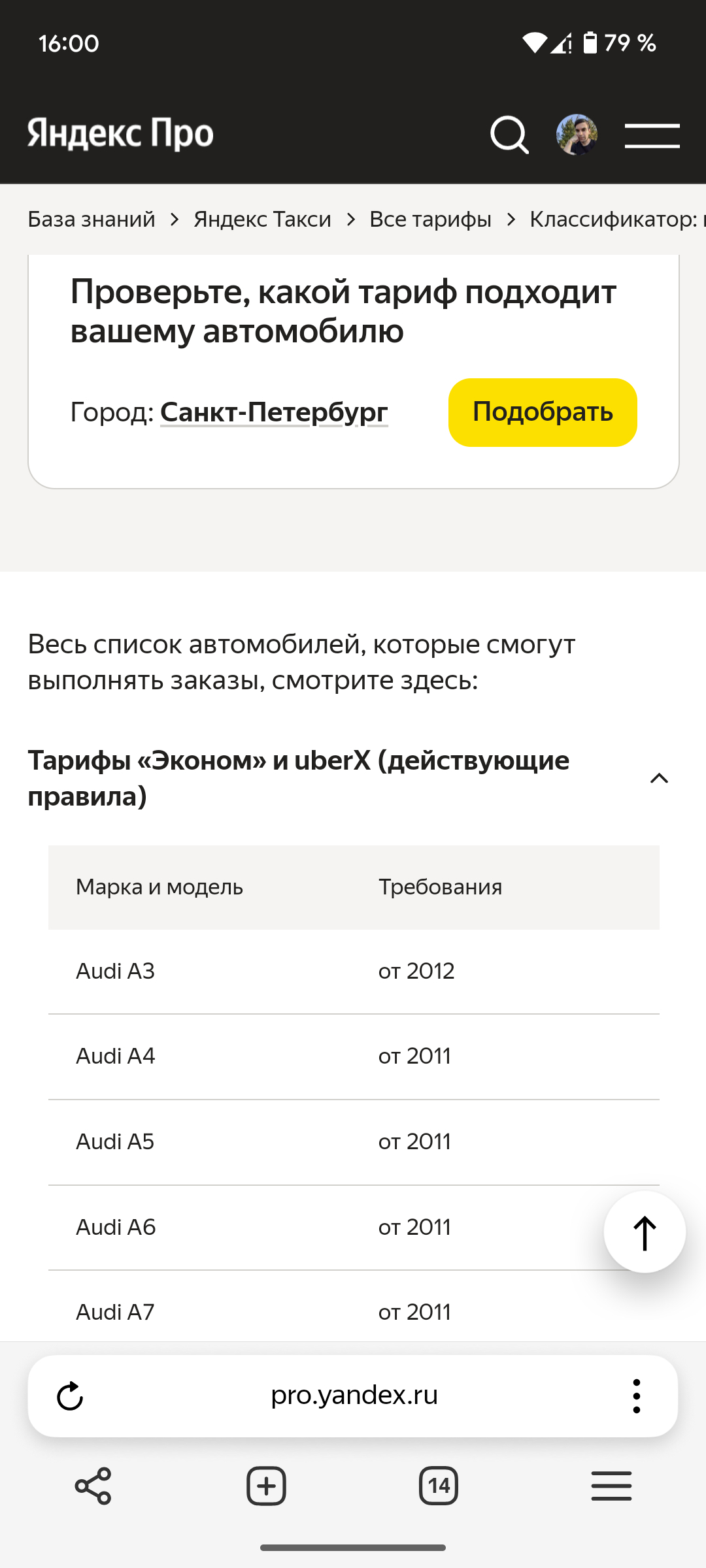
Task: Go to База знаний breadcrumb
Action: pyautogui.click(x=92, y=220)
